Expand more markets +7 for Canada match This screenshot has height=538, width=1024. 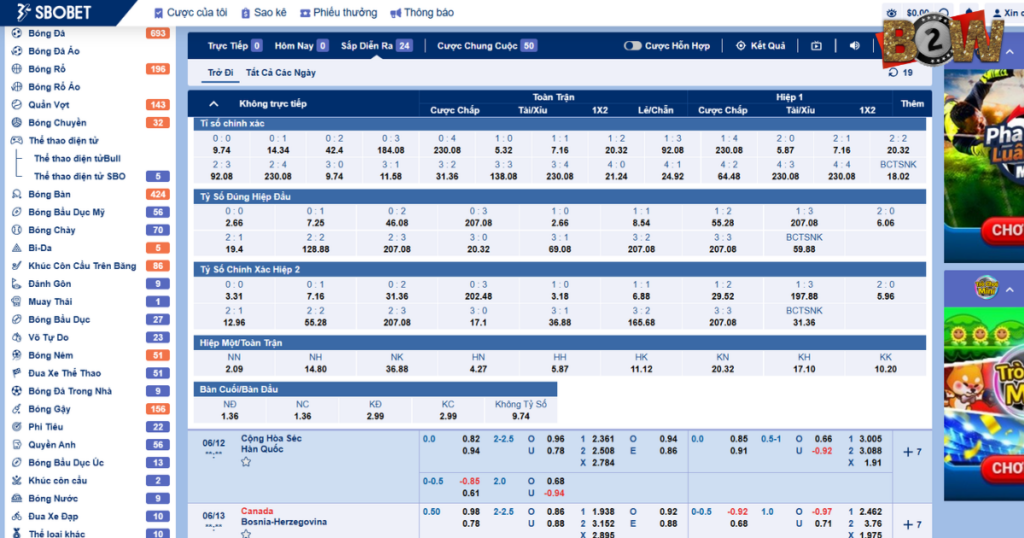[912, 524]
